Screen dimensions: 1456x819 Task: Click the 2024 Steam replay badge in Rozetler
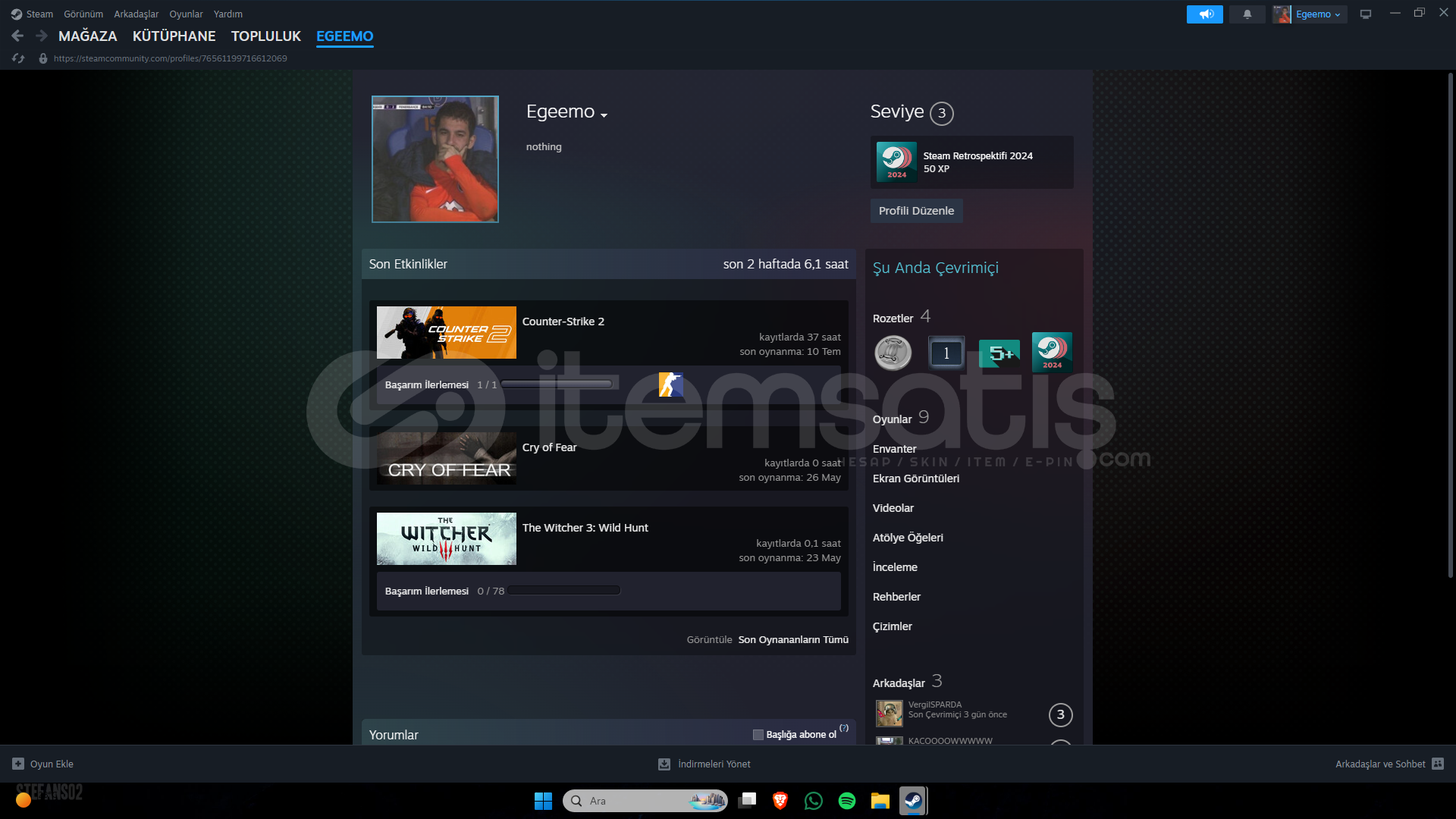(1052, 353)
